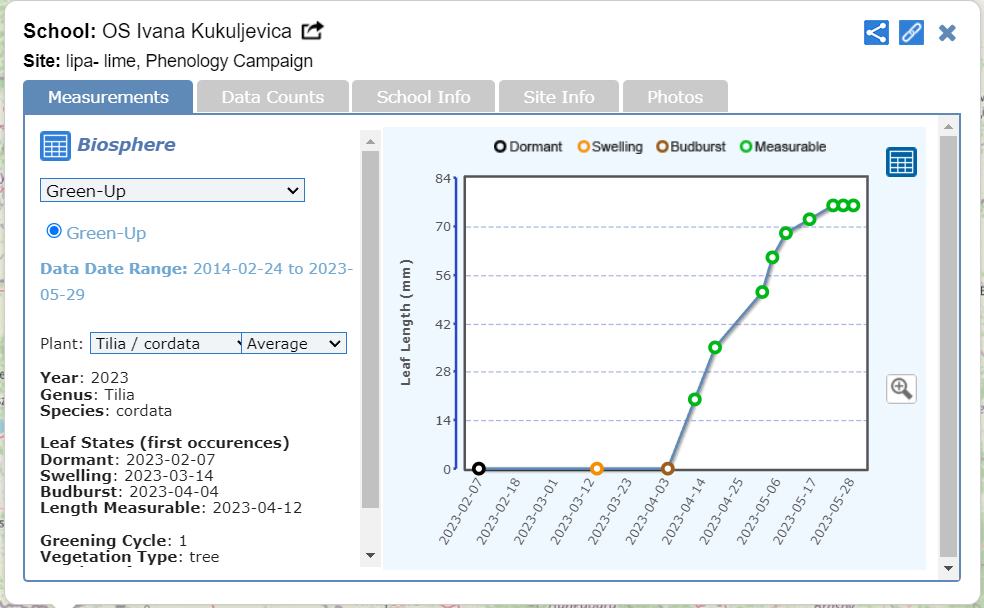984x608 pixels.
Task: Click the blue share icon
Action: coord(876,32)
